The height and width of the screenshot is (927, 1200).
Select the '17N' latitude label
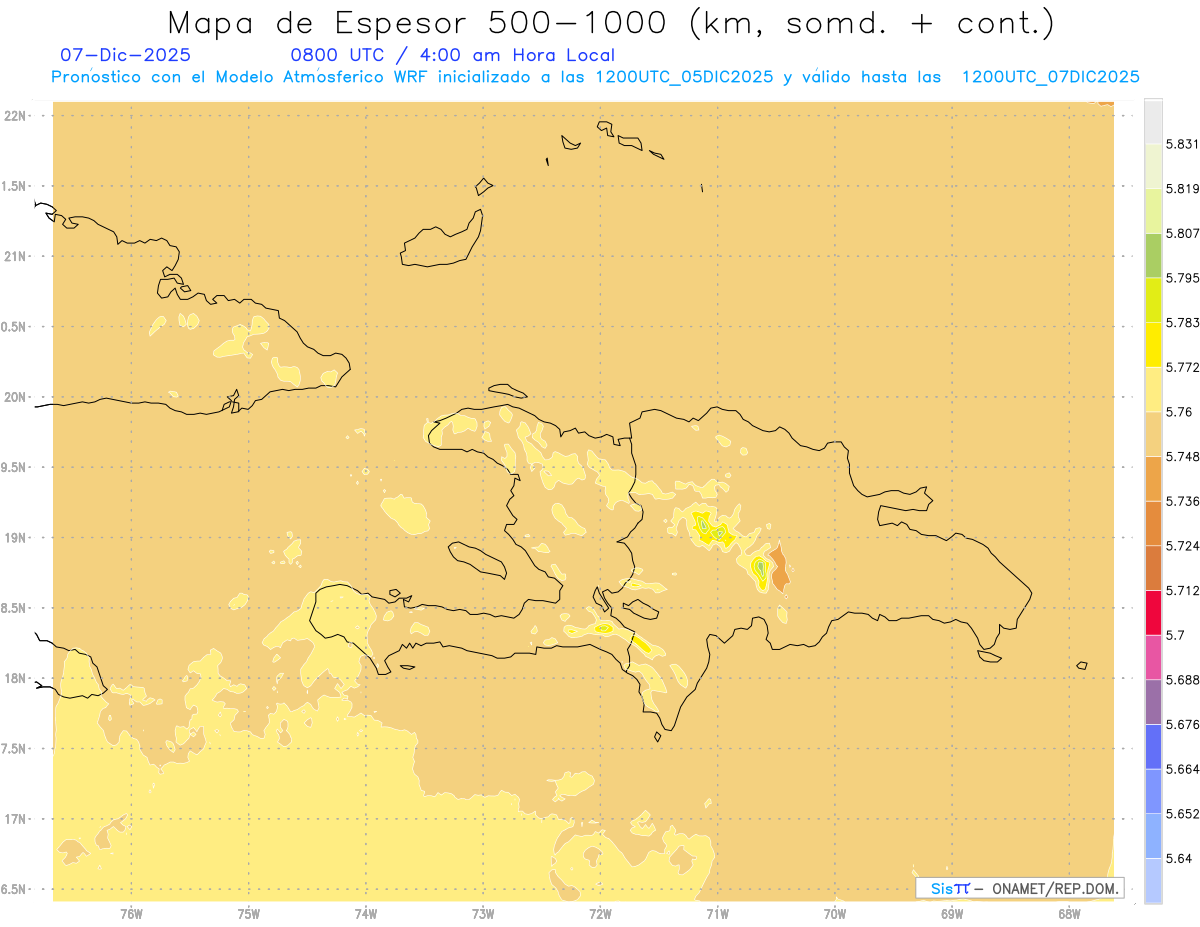(17, 819)
